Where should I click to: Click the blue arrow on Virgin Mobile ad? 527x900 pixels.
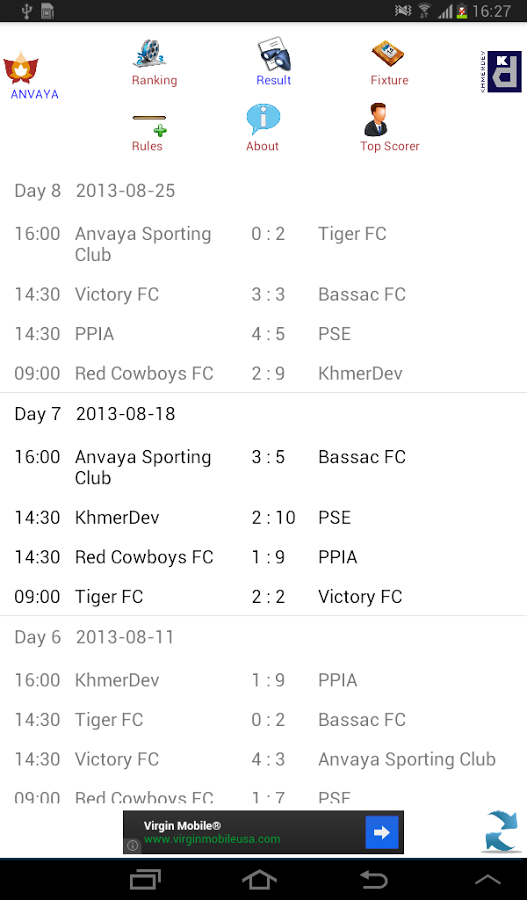coord(382,832)
